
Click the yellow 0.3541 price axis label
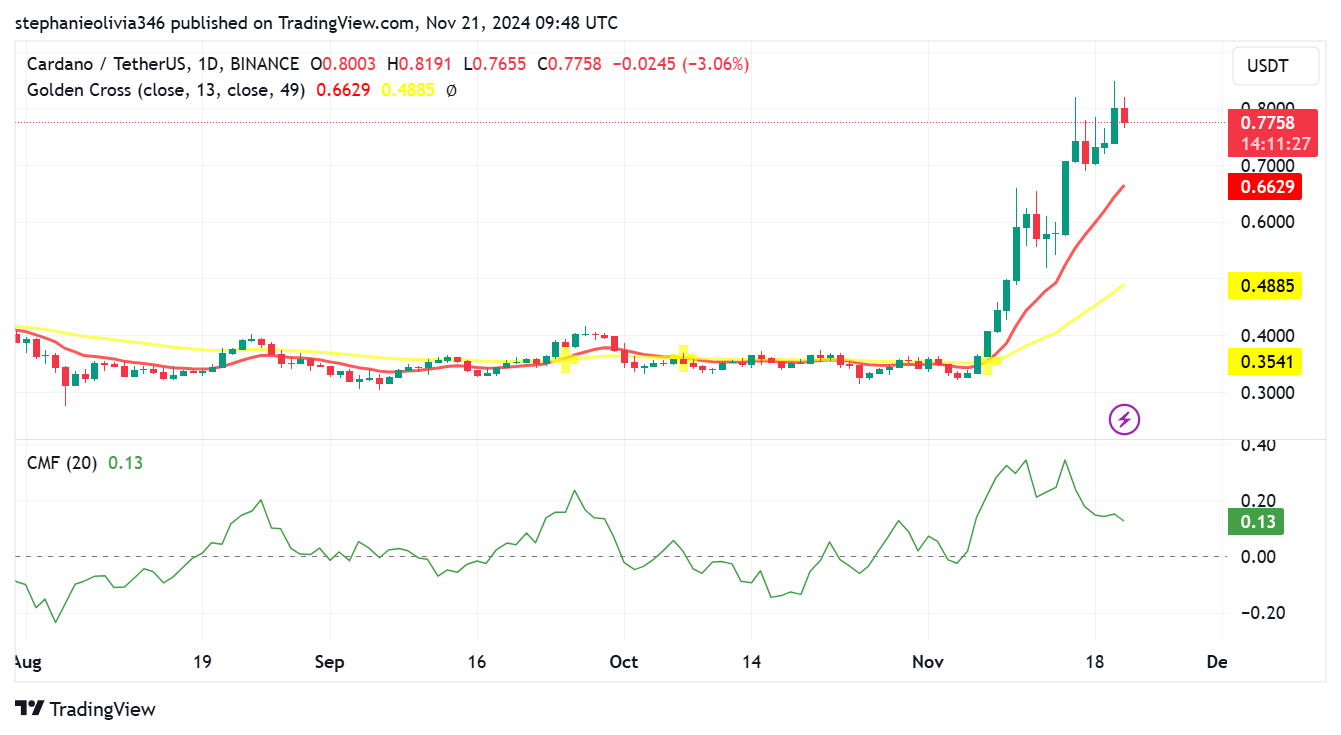pyautogui.click(x=1267, y=362)
